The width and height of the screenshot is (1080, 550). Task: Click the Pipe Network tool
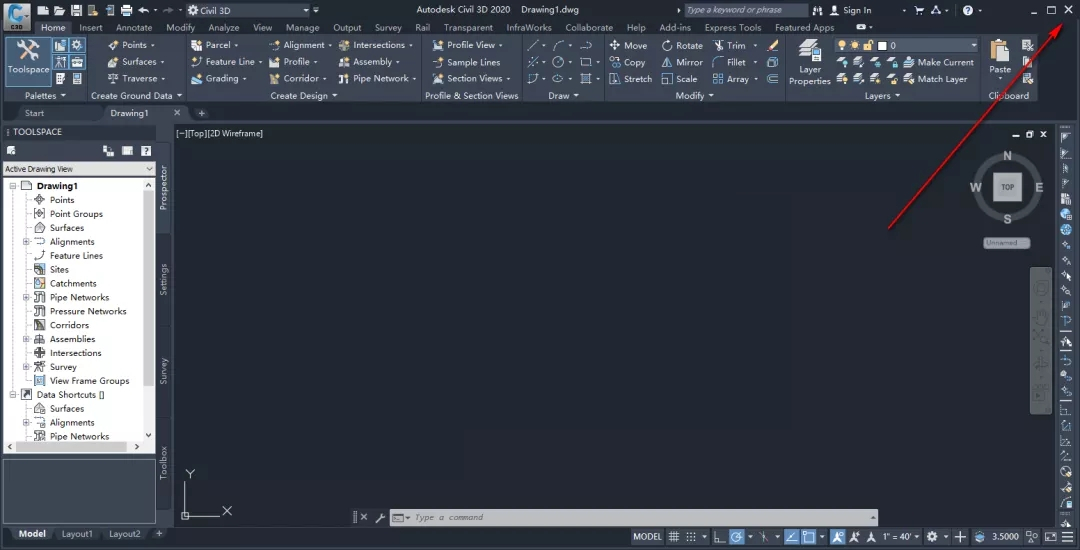[377, 78]
